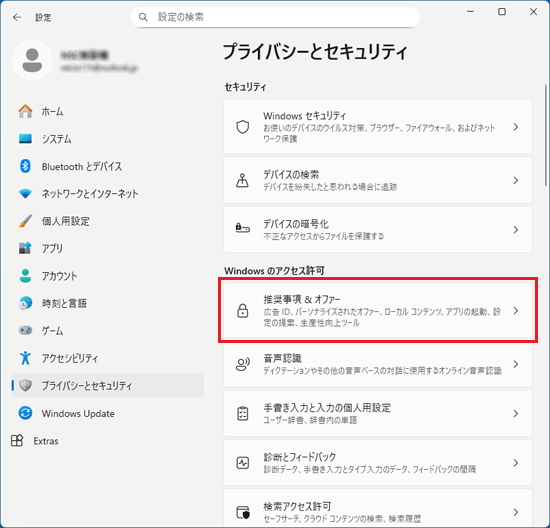Click the vertical scrollbar on the right
The image size is (550, 528).
[546, 135]
